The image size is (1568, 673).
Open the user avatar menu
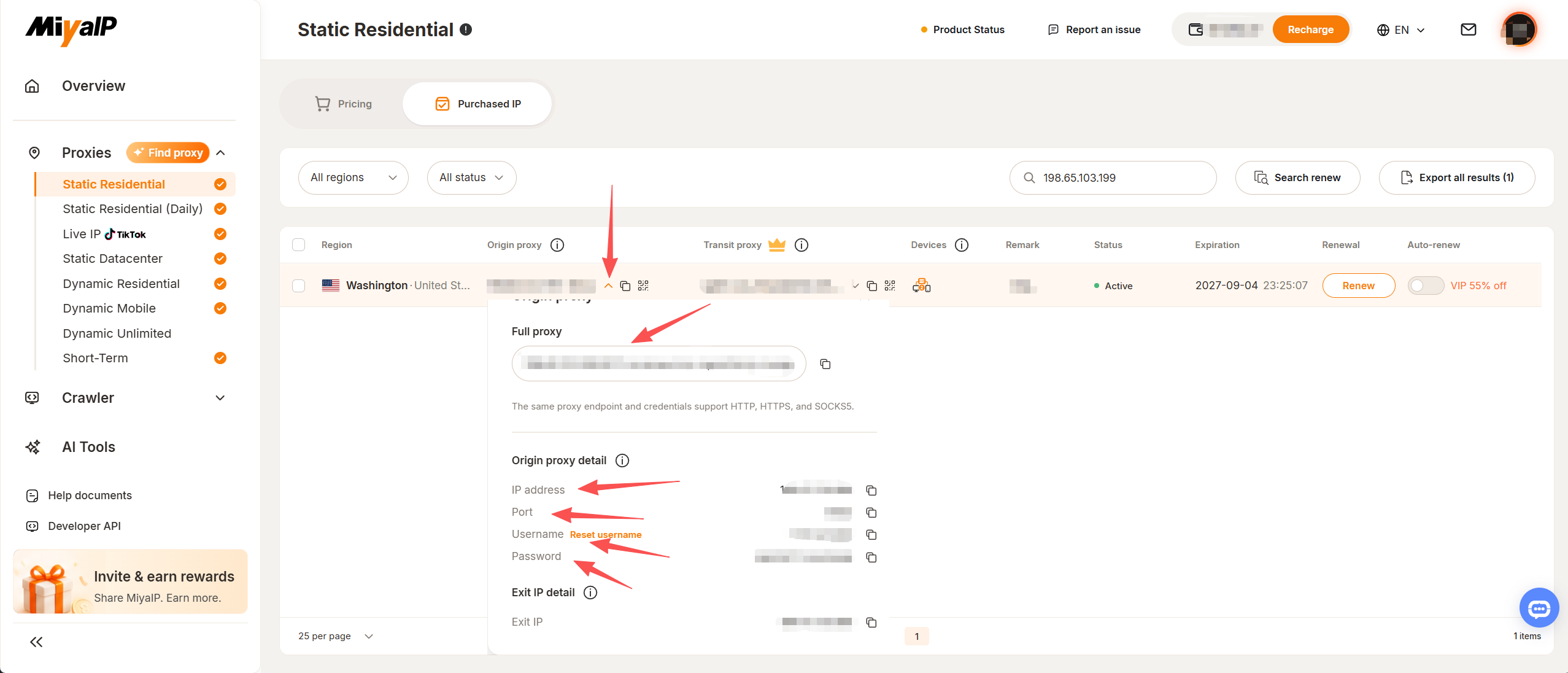[1519, 29]
